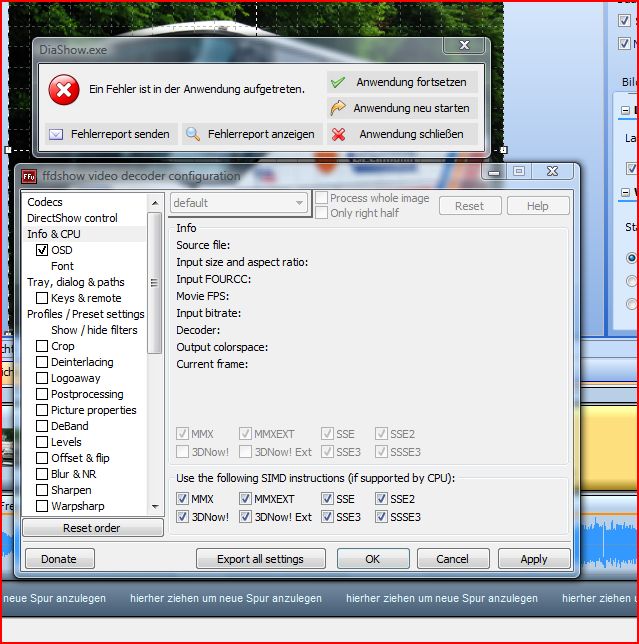This screenshot has width=639, height=644.
Task: Select Tray, dialog & paths entry
Action: click(76, 282)
